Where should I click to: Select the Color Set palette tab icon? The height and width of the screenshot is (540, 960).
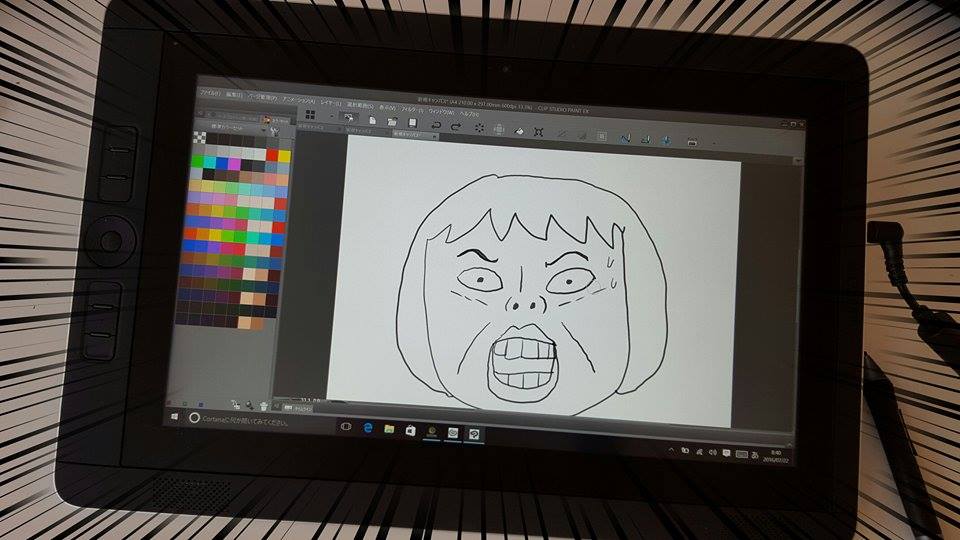pyautogui.click(x=267, y=119)
